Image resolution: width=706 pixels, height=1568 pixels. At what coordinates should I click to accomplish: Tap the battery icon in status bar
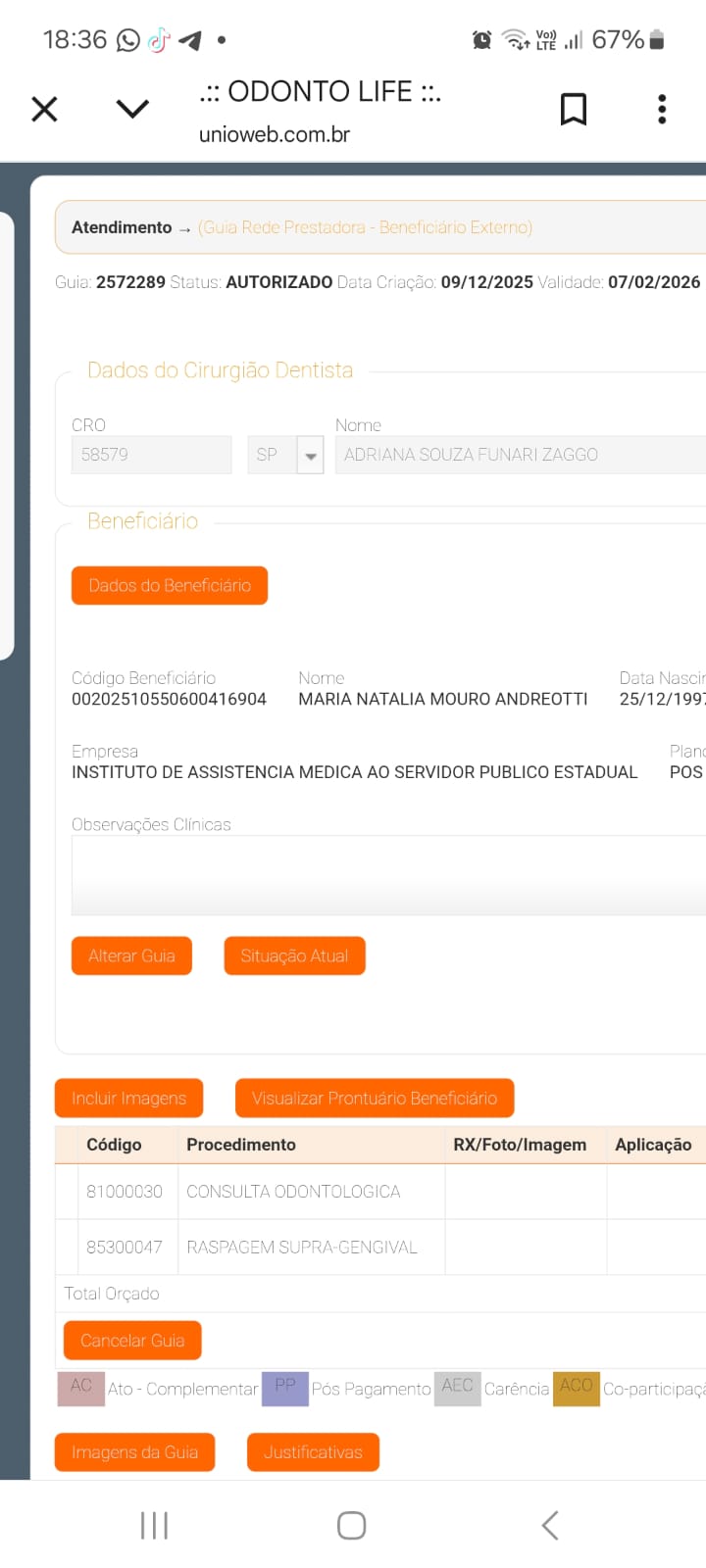click(657, 39)
